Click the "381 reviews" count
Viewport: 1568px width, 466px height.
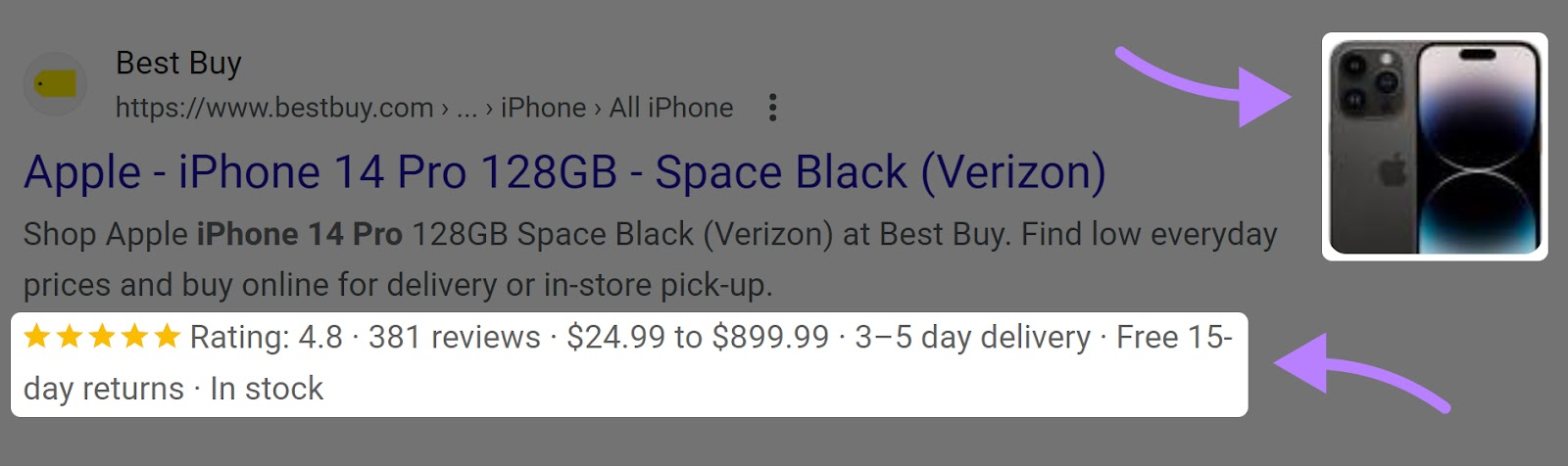(x=455, y=338)
